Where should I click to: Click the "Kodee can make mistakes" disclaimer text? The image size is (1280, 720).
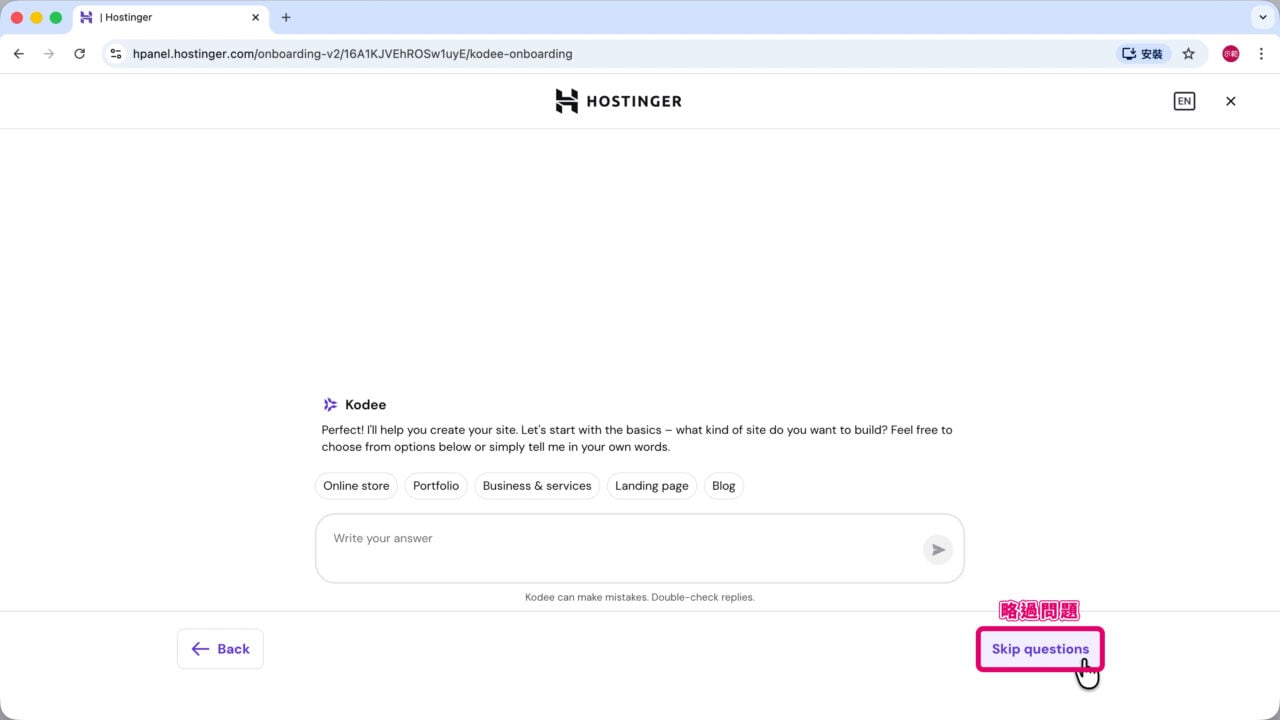640,597
